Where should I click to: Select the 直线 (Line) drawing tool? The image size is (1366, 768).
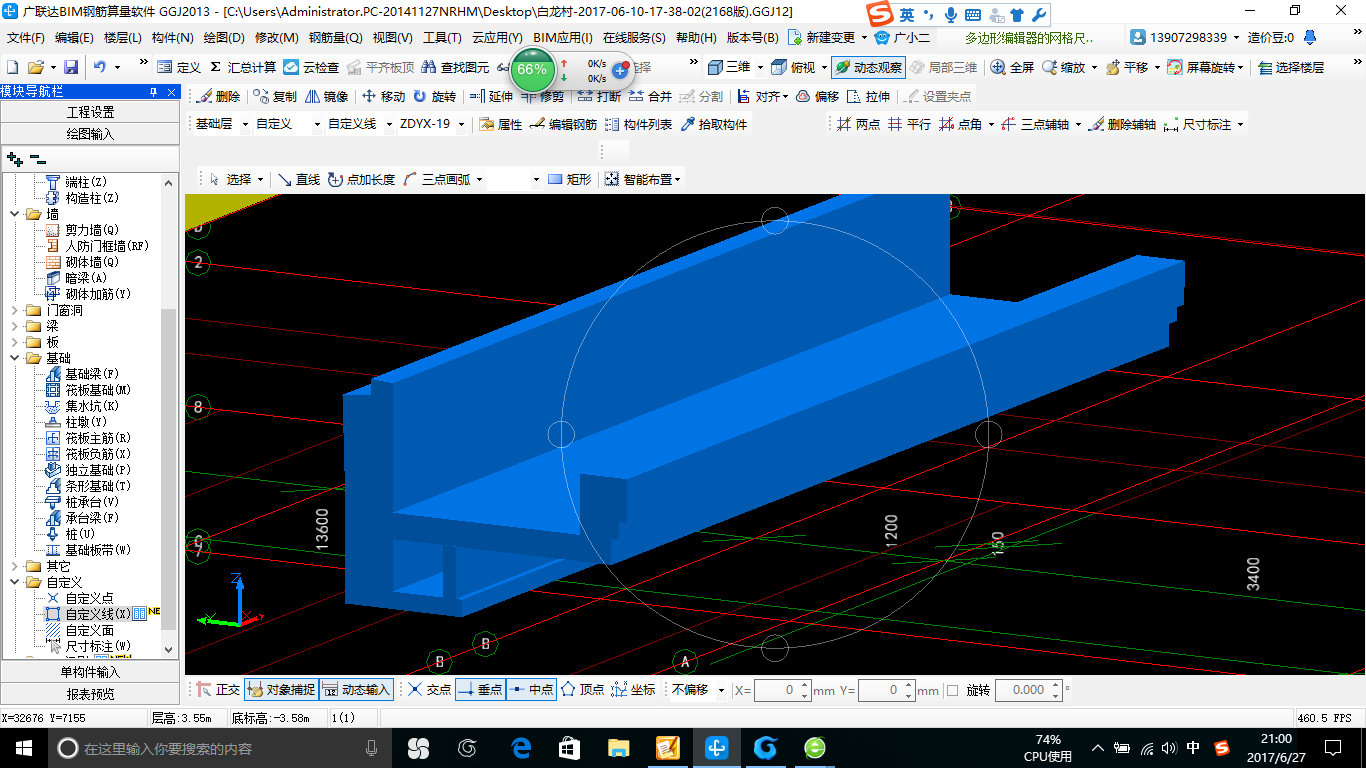[x=298, y=180]
